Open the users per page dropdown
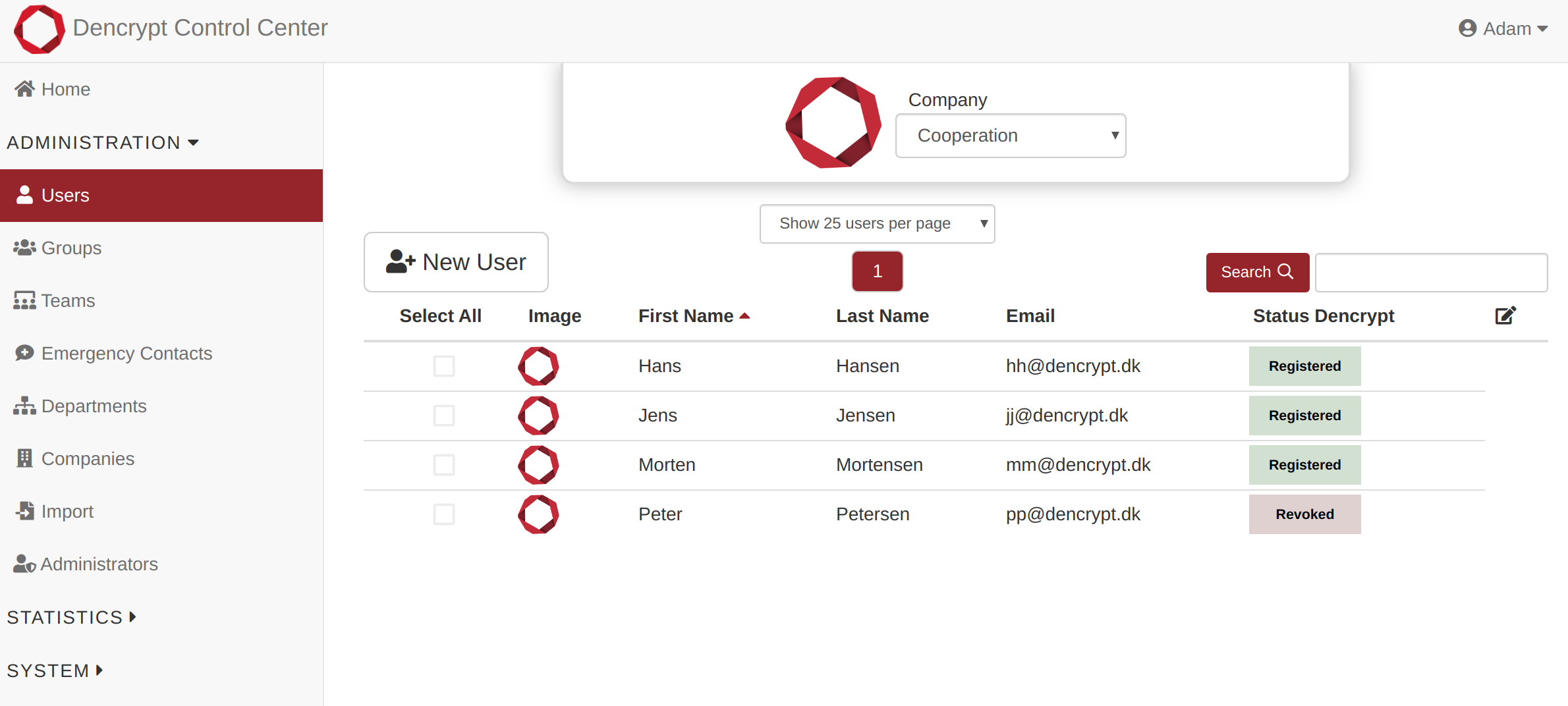Viewport: 1568px width, 706px height. click(x=876, y=224)
